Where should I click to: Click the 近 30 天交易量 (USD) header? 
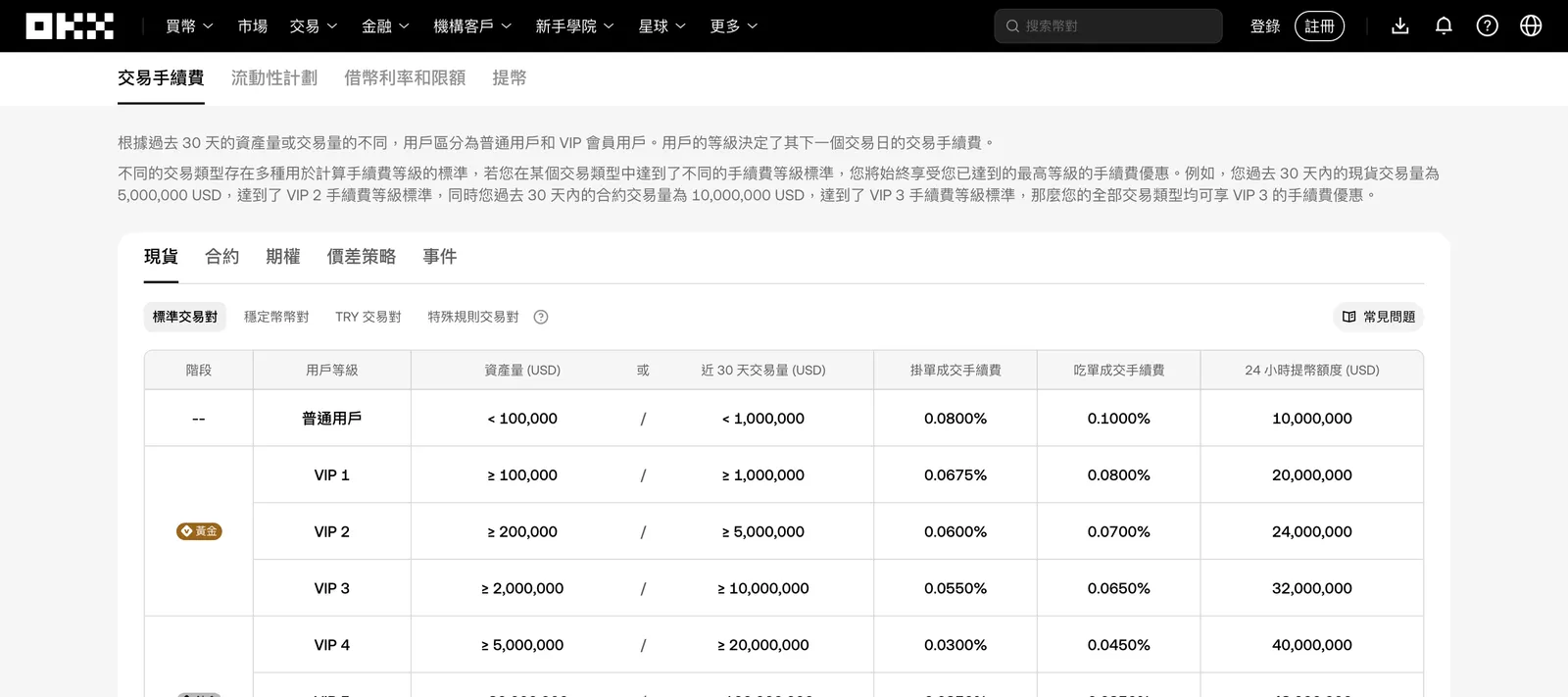click(763, 371)
